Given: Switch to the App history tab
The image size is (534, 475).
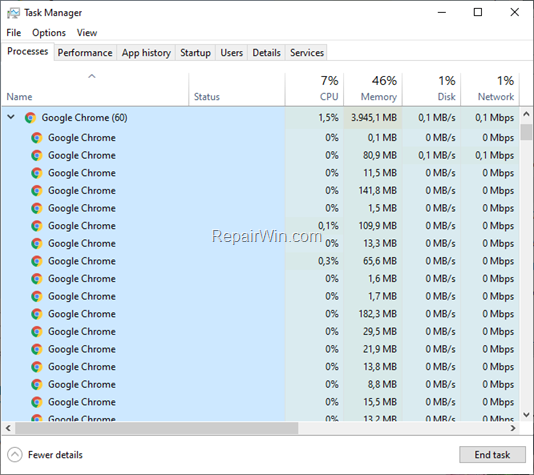Looking at the screenshot, I should pyautogui.click(x=146, y=53).
